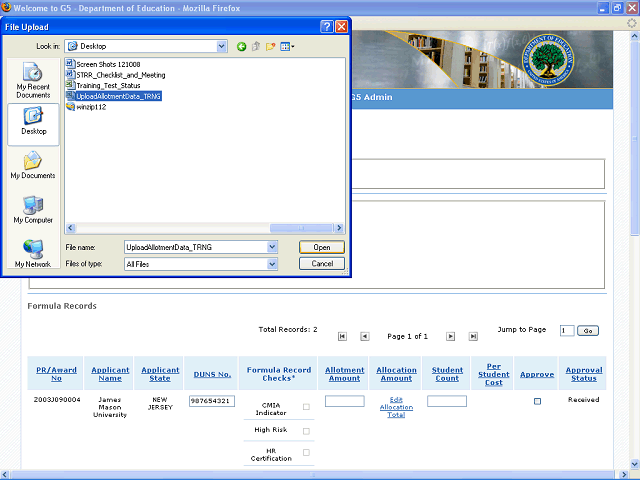
Task: Sort by Applicant State column
Action: (x=160, y=374)
